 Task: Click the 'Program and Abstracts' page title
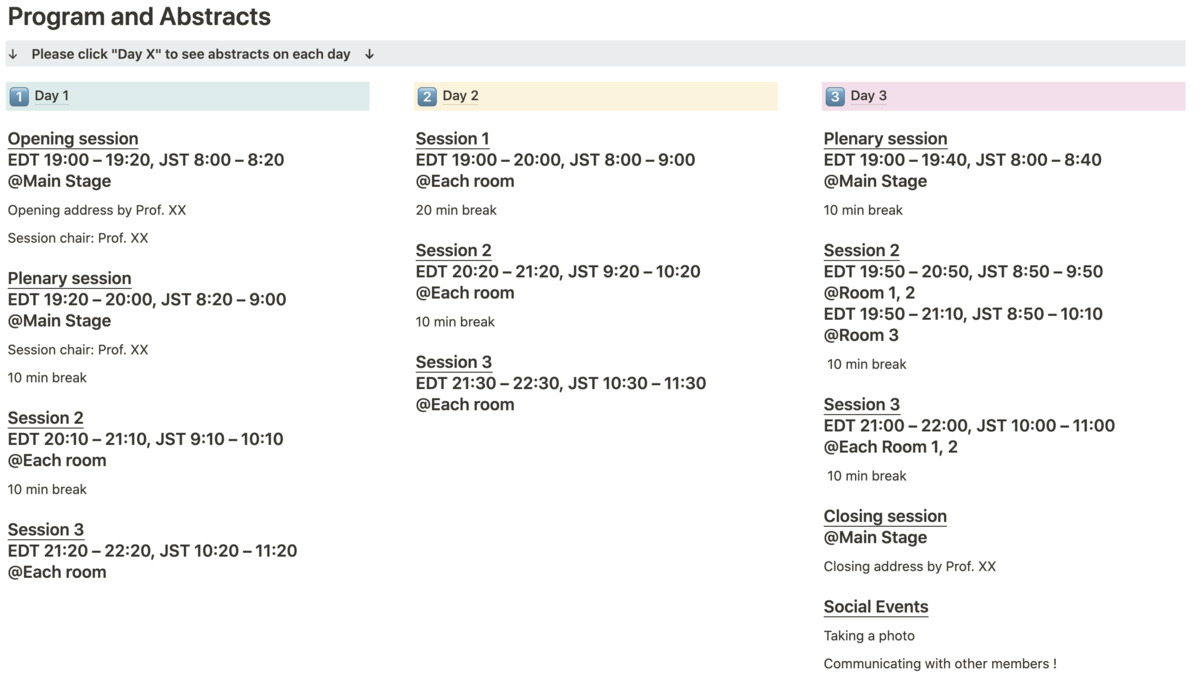pyautogui.click(x=139, y=17)
